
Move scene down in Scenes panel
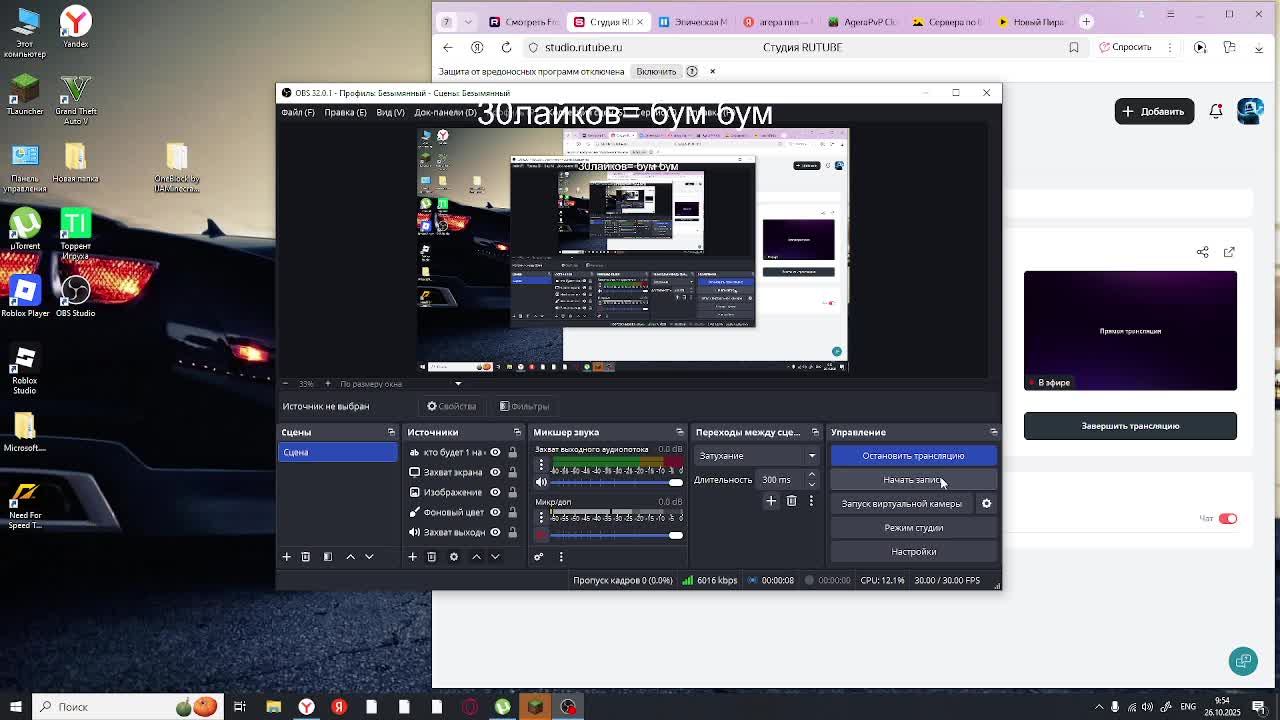point(369,557)
